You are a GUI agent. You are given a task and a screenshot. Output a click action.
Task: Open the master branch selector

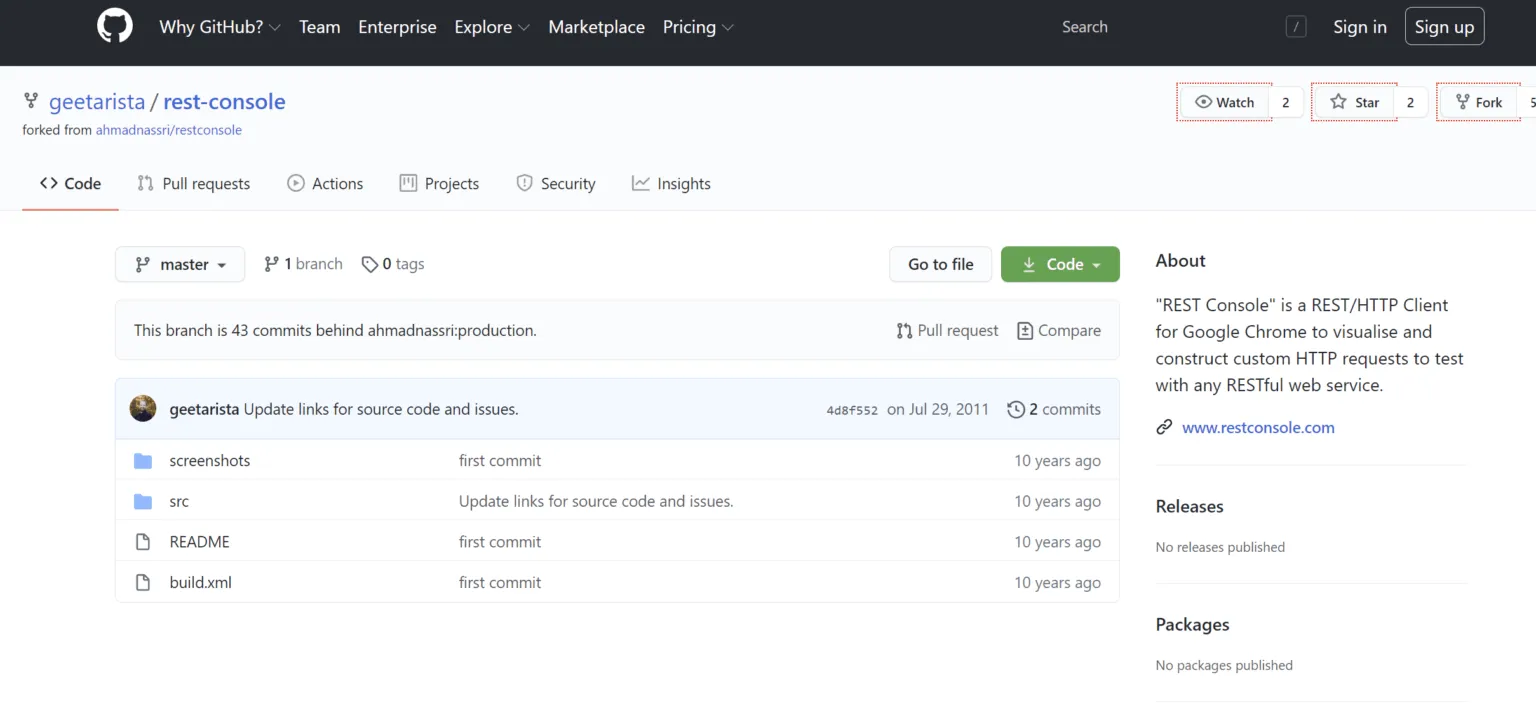click(180, 264)
